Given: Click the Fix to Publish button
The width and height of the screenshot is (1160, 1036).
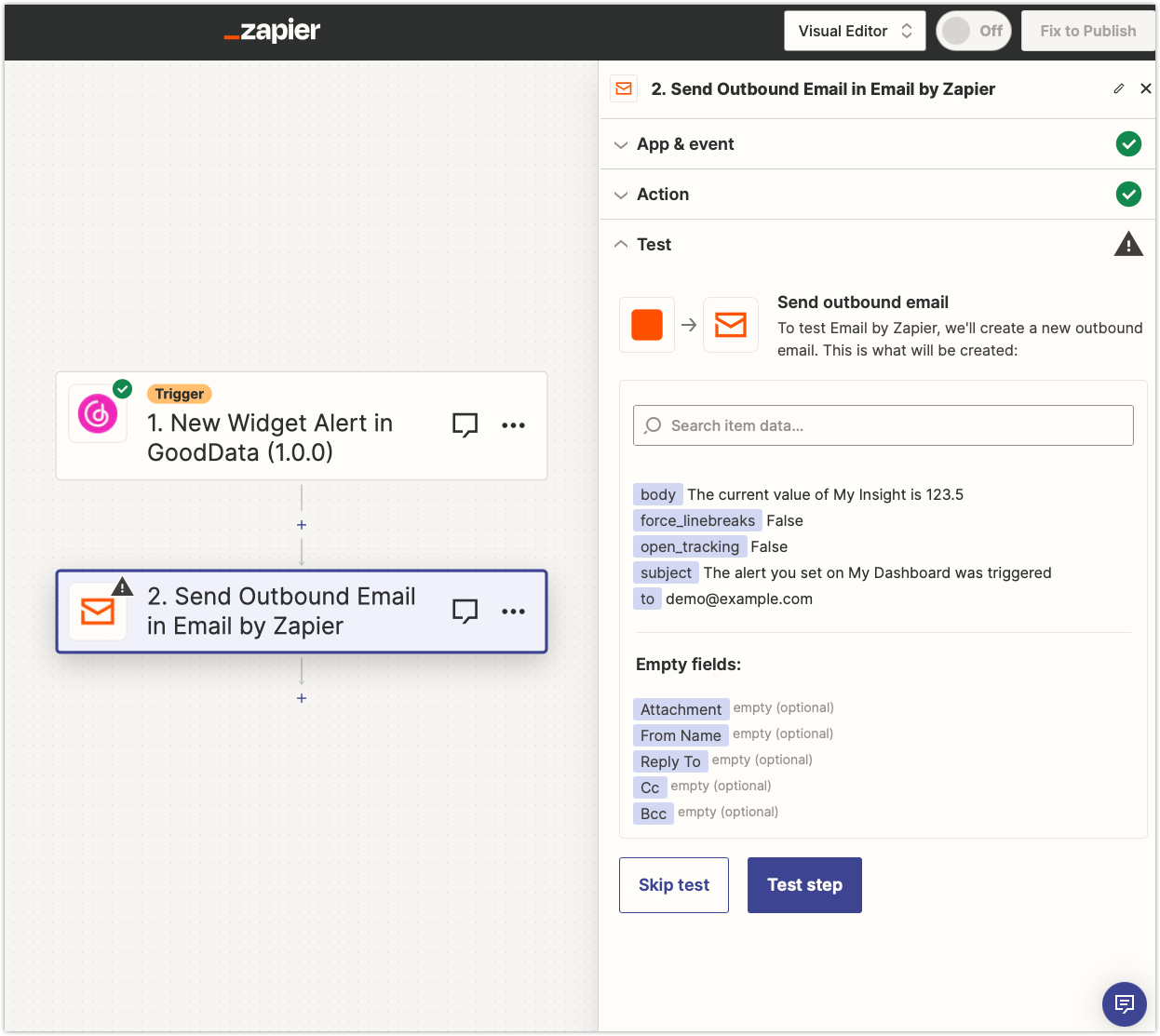Looking at the screenshot, I should [1088, 31].
